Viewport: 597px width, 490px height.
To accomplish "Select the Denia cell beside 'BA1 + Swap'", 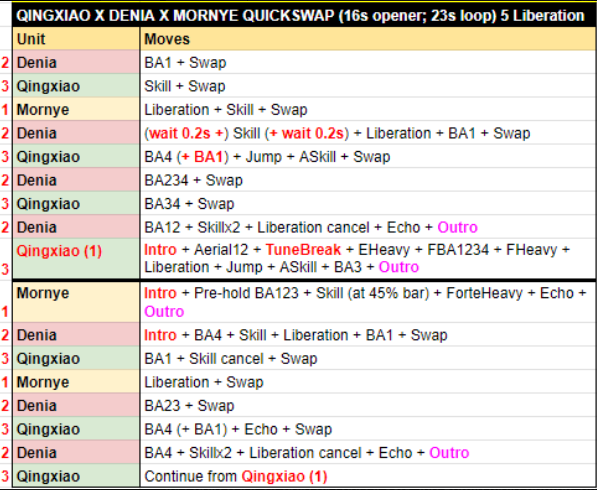I will tap(76, 62).
